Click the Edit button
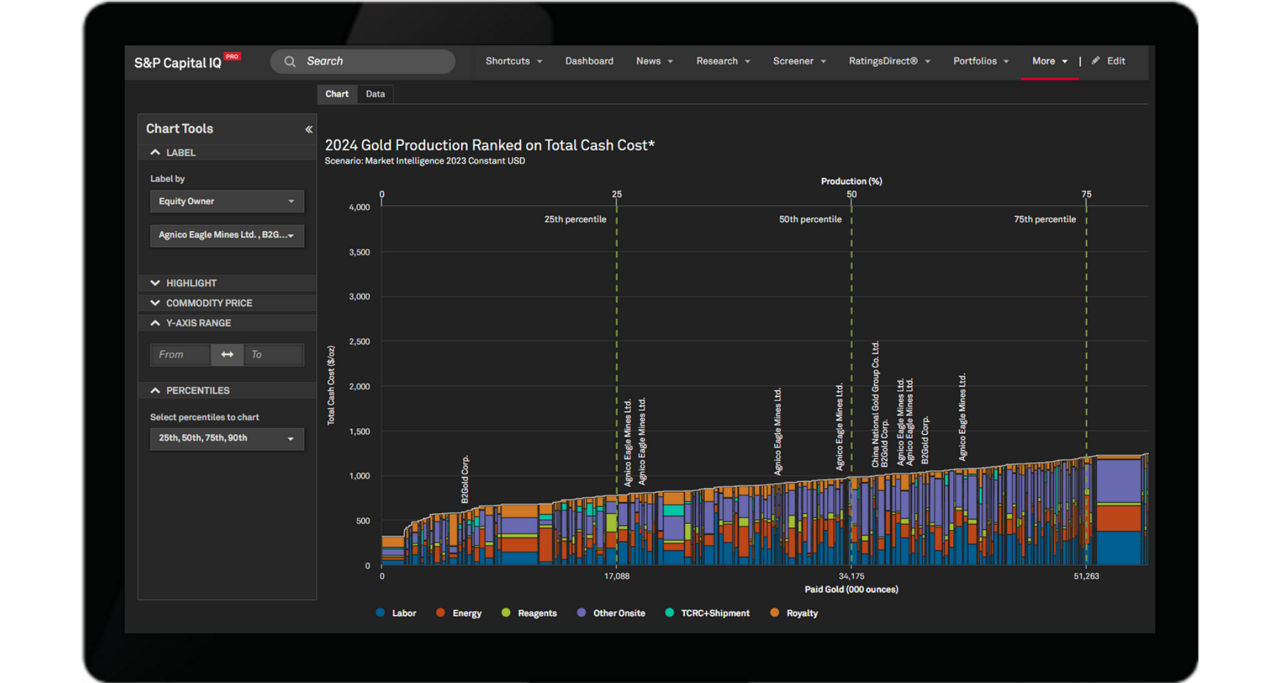 click(x=1108, y=61)
